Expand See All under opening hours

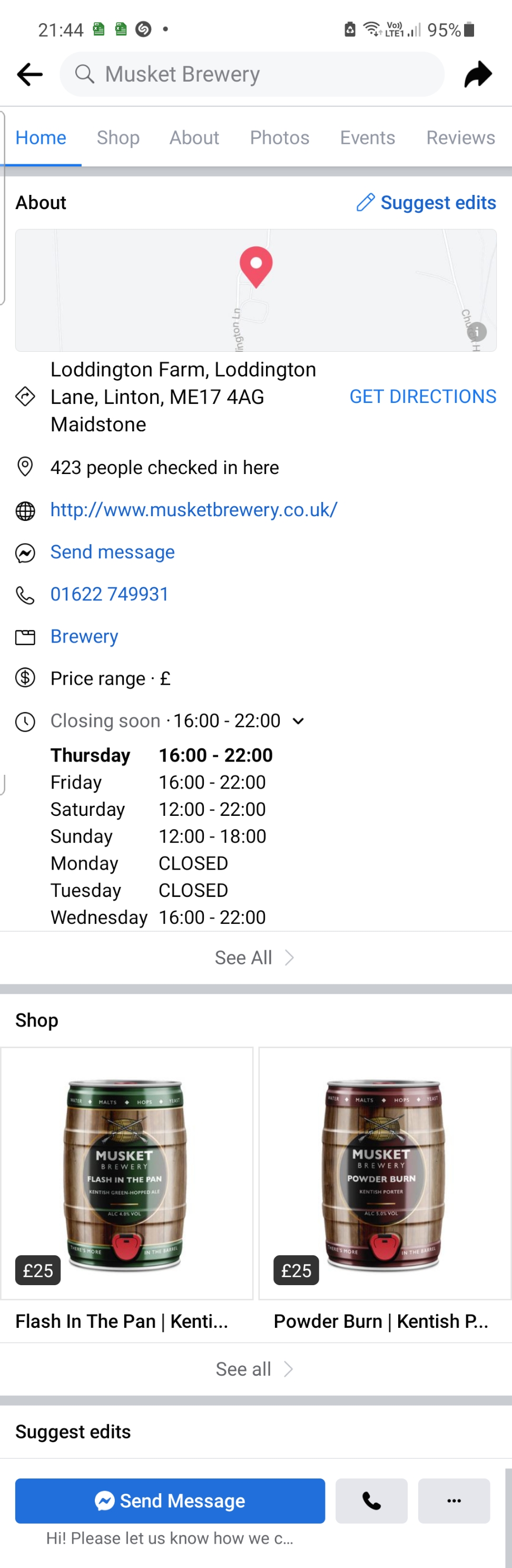coord(255,958)
